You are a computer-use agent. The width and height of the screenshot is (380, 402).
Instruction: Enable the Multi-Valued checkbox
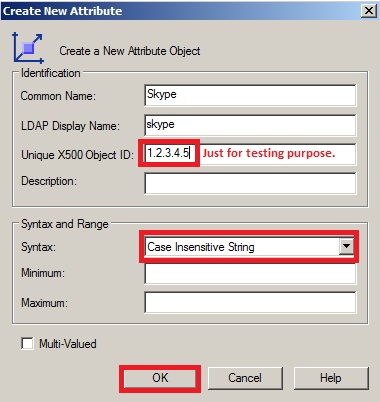(x=27, y=343)
